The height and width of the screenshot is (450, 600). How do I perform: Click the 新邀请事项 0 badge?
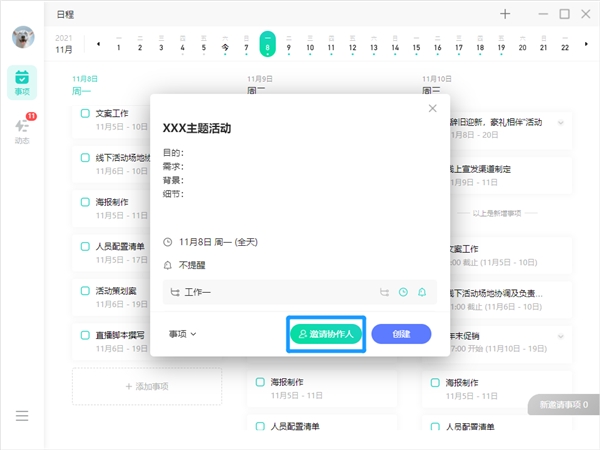564,404
